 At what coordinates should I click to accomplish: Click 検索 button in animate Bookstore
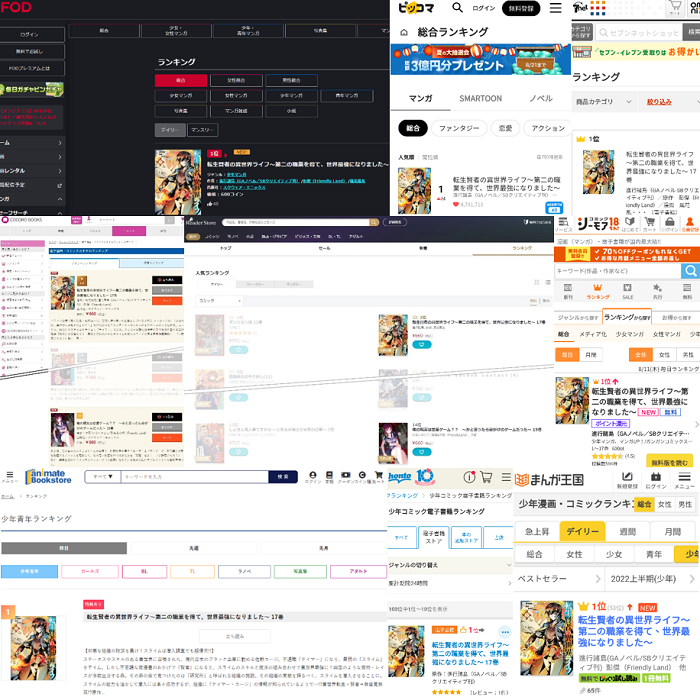point(283,477)
